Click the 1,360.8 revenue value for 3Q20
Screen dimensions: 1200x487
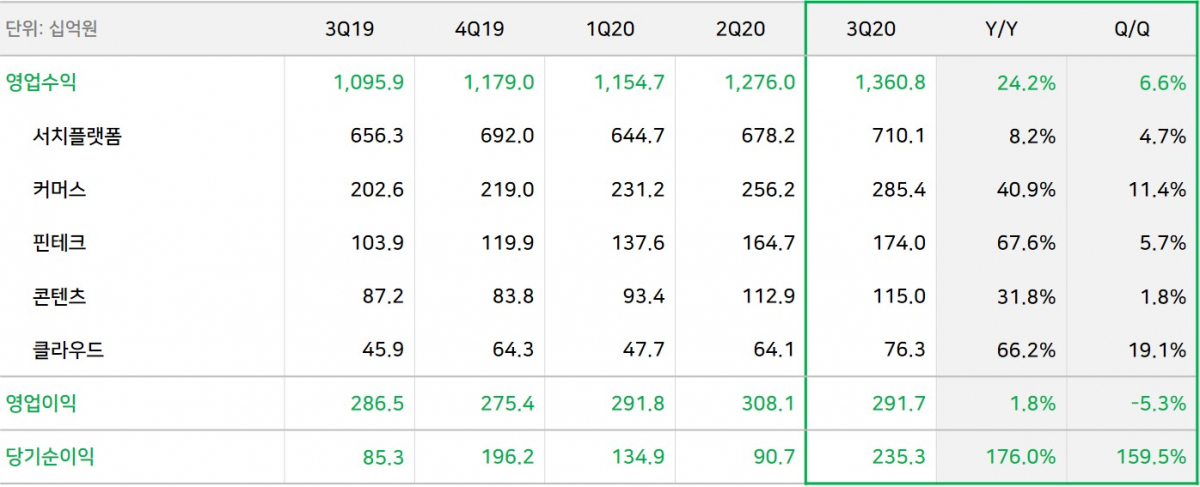[889, 83]
